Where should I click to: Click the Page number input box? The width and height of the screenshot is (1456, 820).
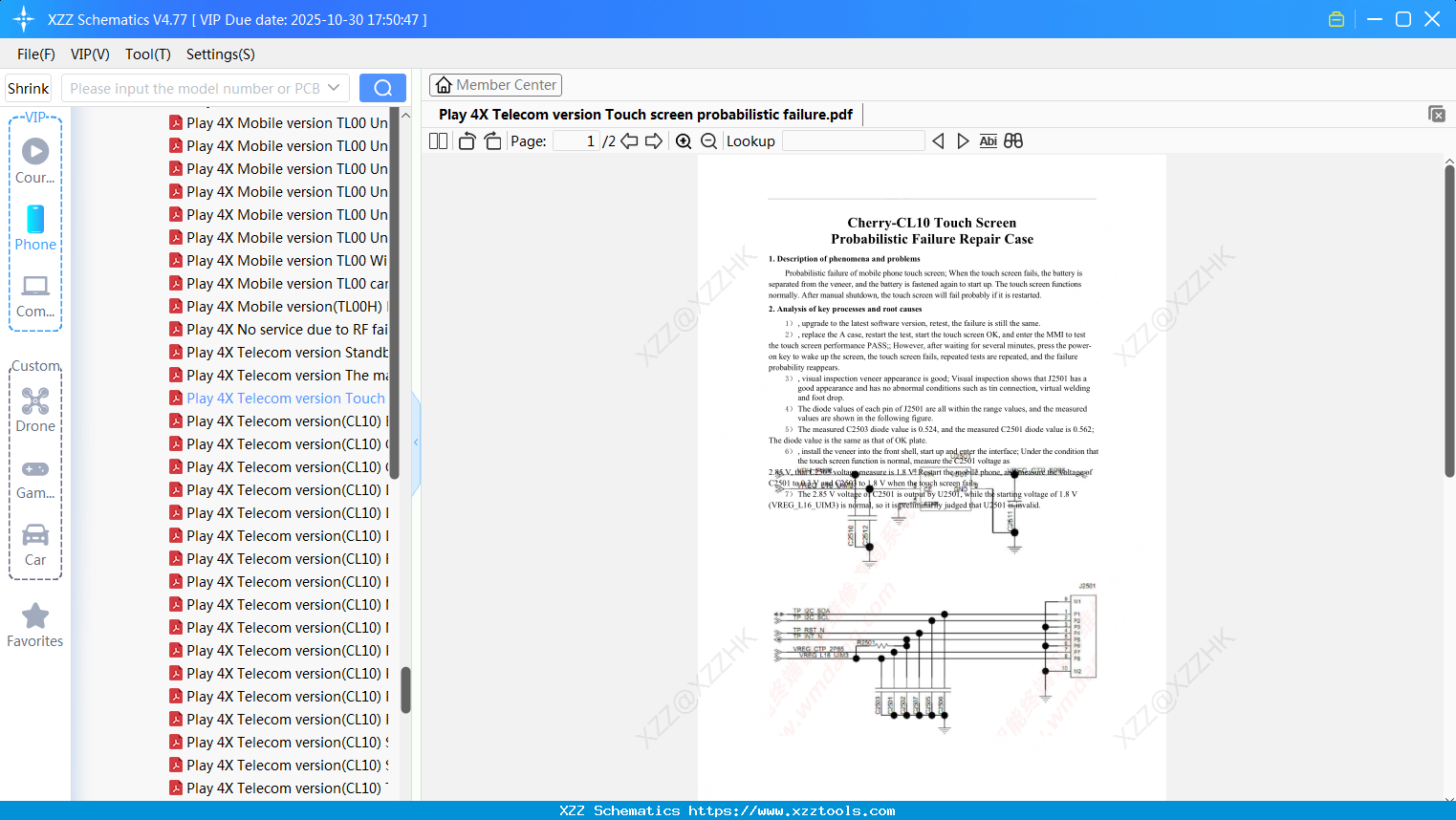576,141
